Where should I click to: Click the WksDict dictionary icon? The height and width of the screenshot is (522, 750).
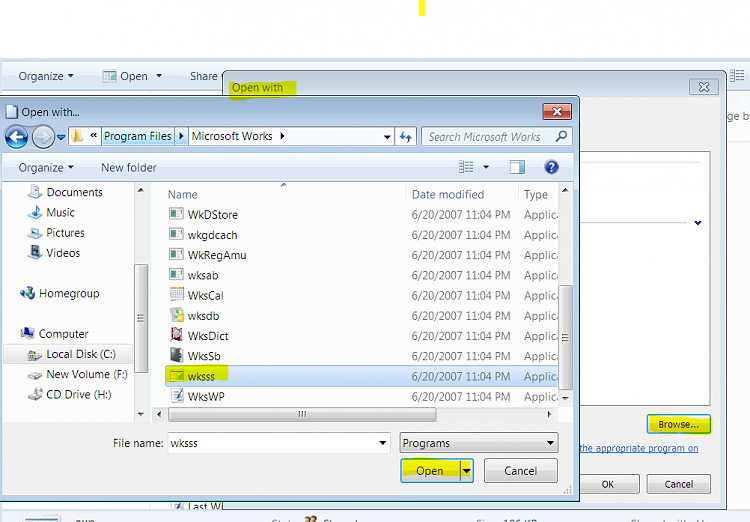coord(176,335)
